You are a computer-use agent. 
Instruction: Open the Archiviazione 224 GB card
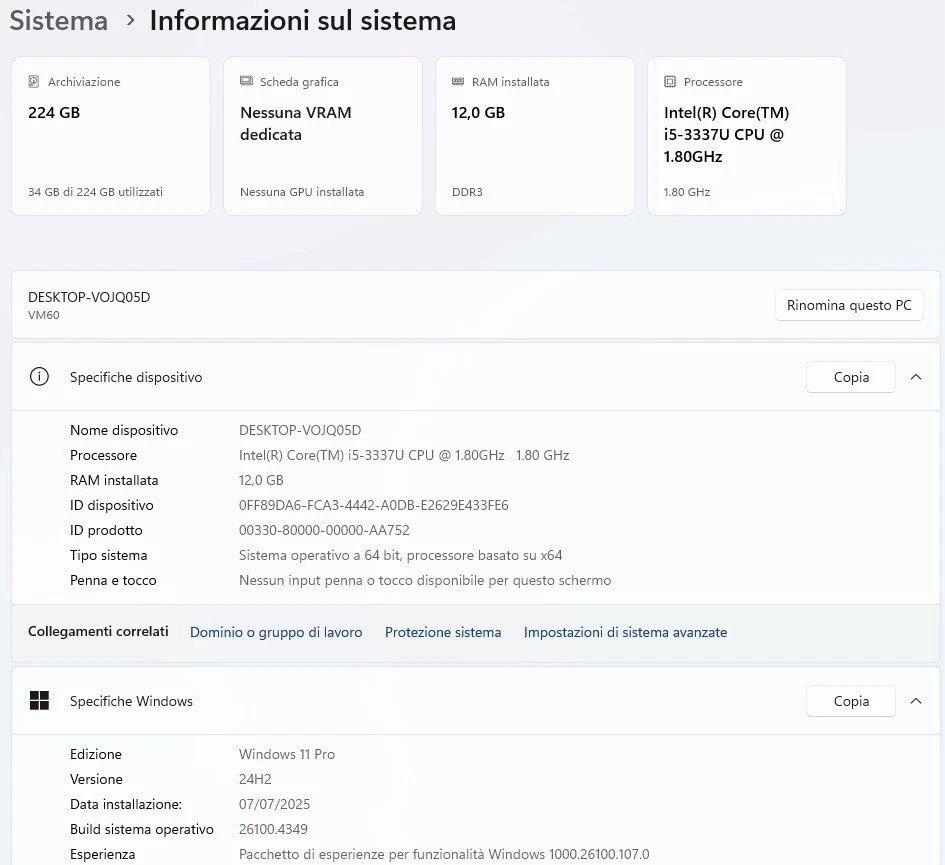[111, 136]
